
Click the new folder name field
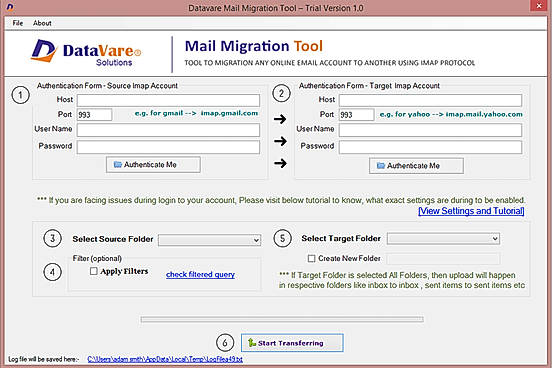pos(443,259)
